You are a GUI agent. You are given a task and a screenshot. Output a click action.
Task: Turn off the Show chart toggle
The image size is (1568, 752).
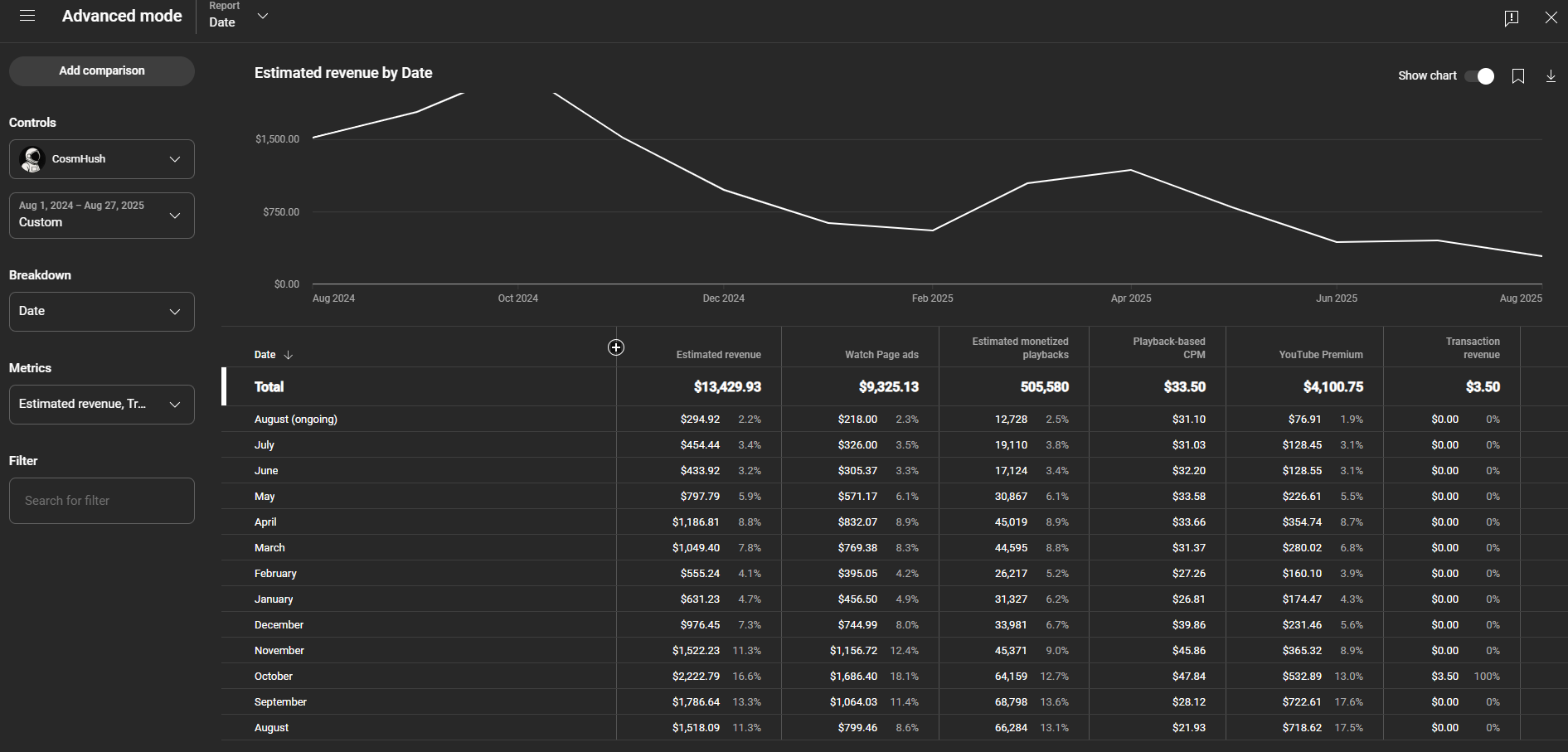(1480, 76)
